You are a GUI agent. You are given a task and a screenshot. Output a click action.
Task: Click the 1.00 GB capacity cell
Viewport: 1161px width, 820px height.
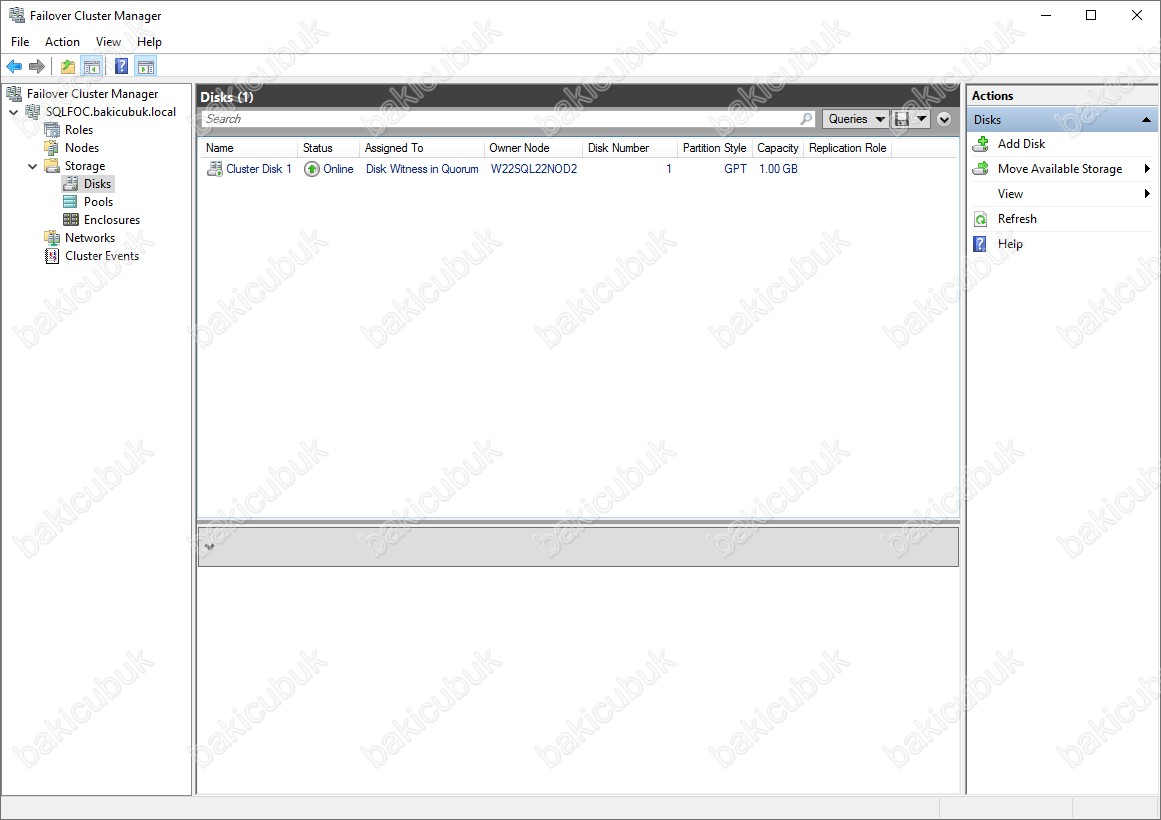778,169
